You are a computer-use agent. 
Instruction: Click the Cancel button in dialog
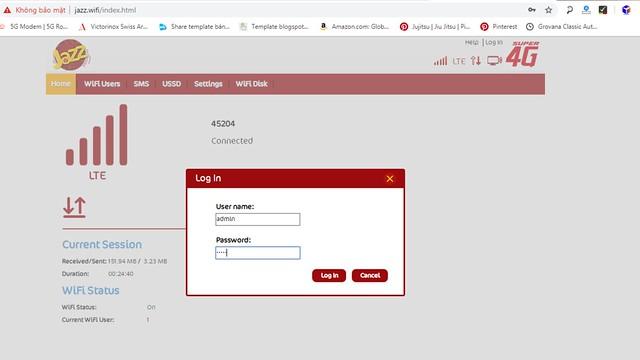370,276
